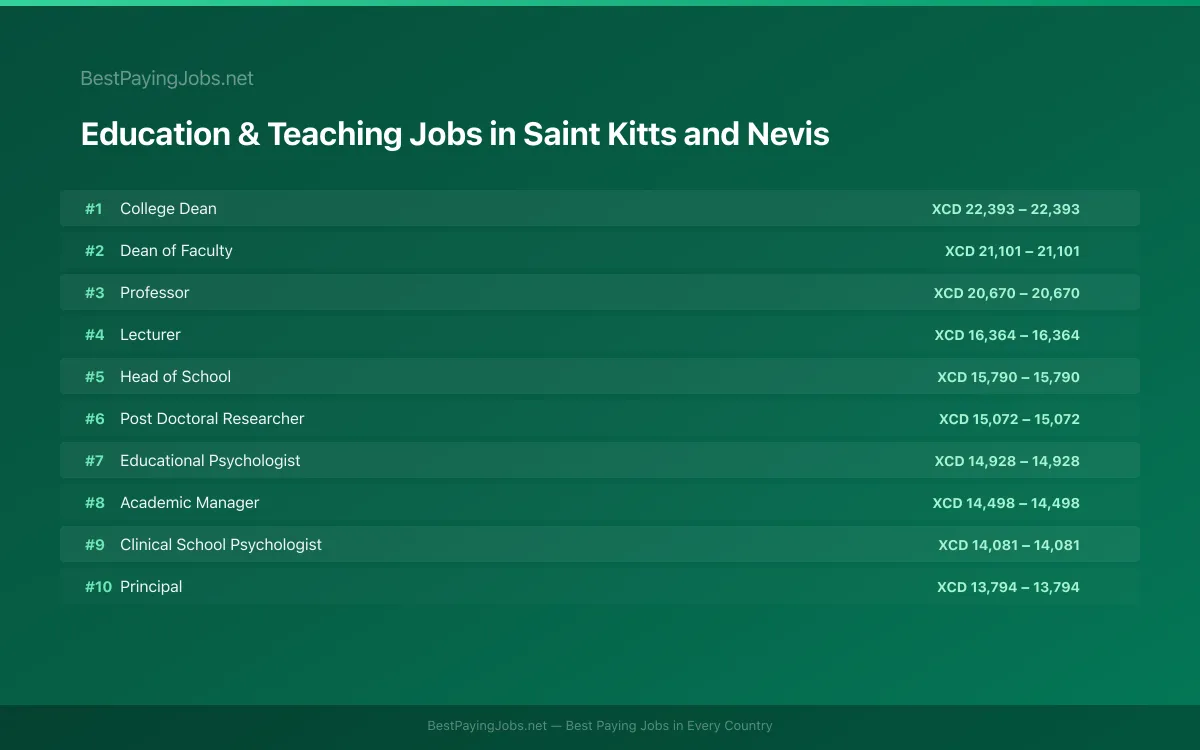Click salary XCD 15,790 – 15,790
Image resolution: width=1200 pixels, height=750 pixels.
point(1008,377)
